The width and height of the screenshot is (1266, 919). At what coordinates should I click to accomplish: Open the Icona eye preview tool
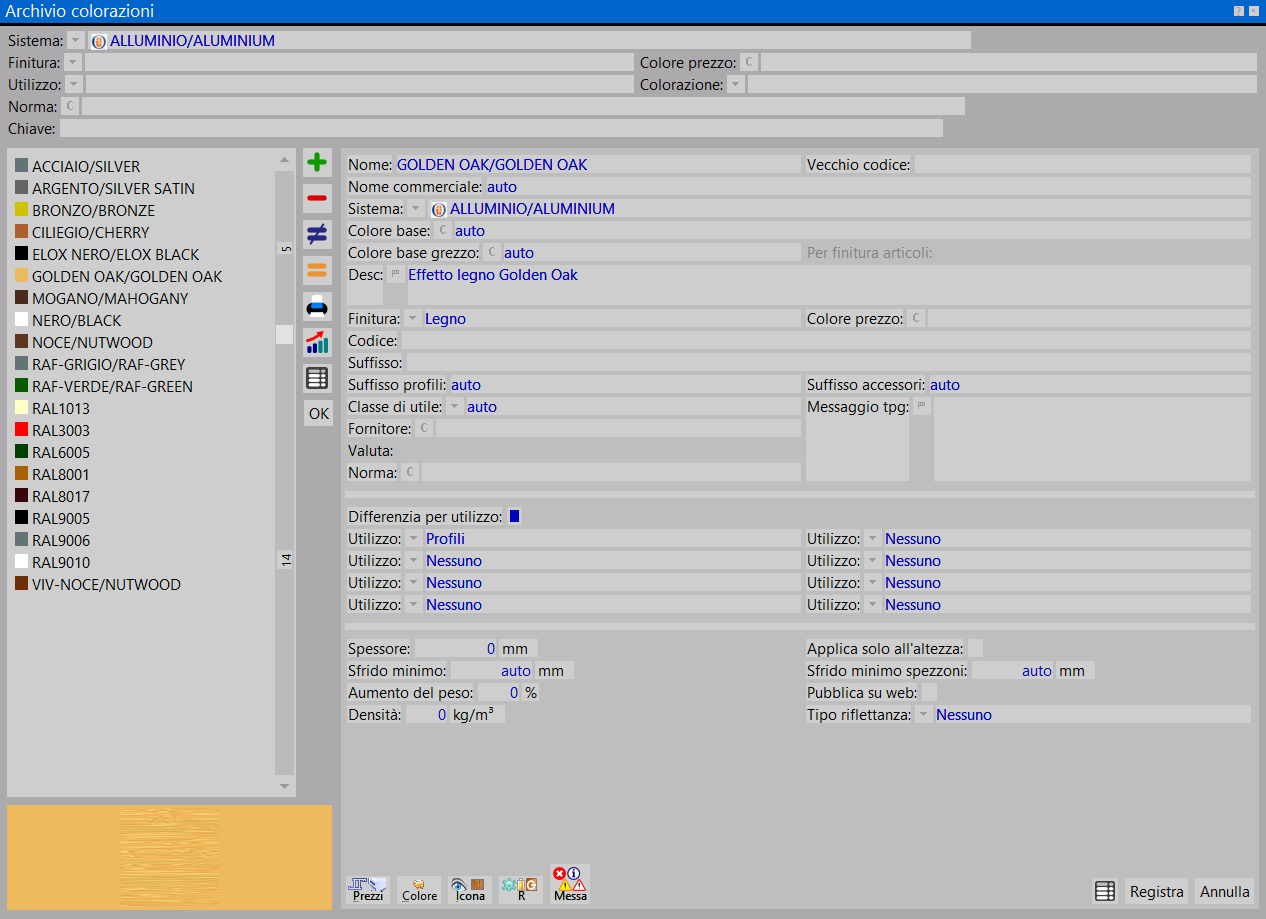[468, 888]
